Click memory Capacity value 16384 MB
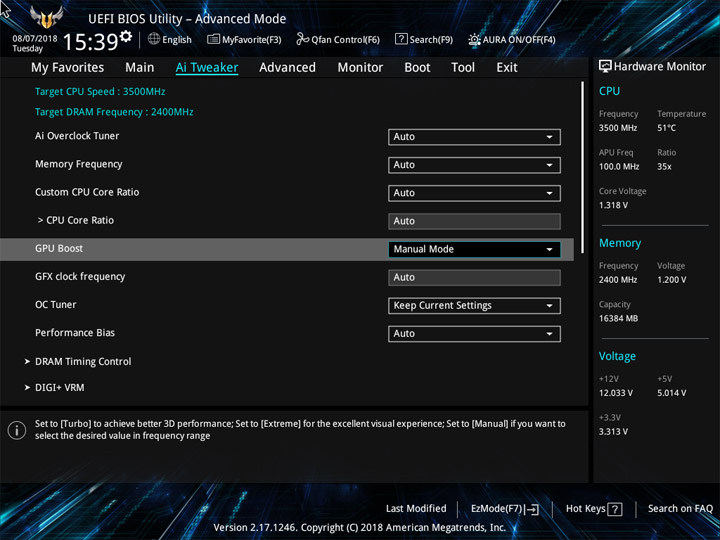 [619, 318]
